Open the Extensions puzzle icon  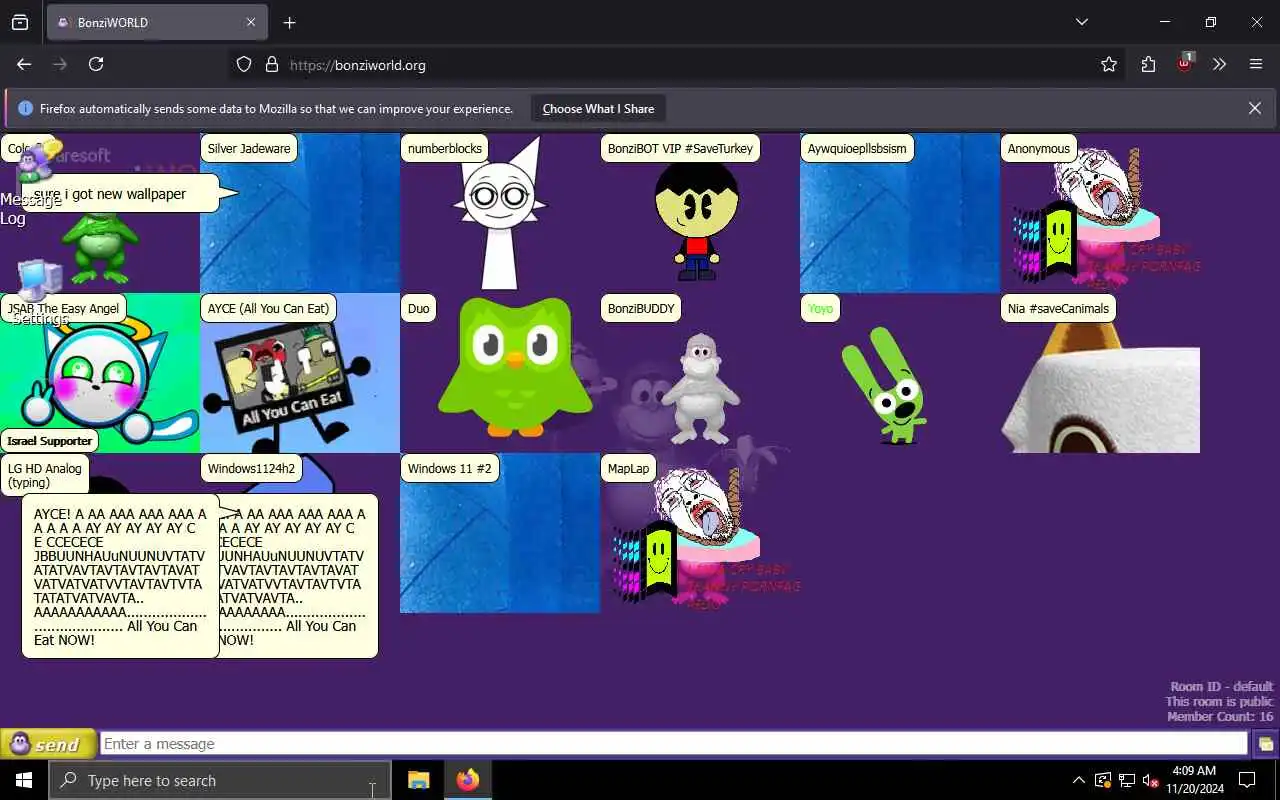pyautogui.click(x=1148, y=64)
